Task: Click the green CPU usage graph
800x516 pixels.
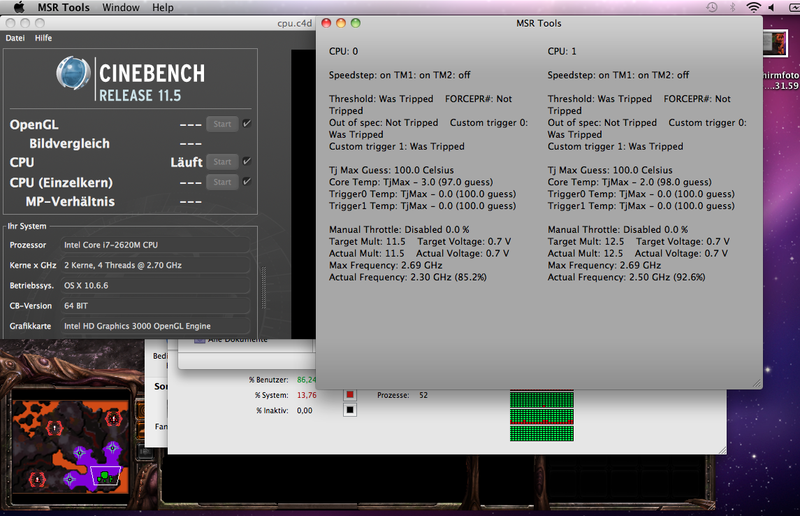Action: pos(542,415)
